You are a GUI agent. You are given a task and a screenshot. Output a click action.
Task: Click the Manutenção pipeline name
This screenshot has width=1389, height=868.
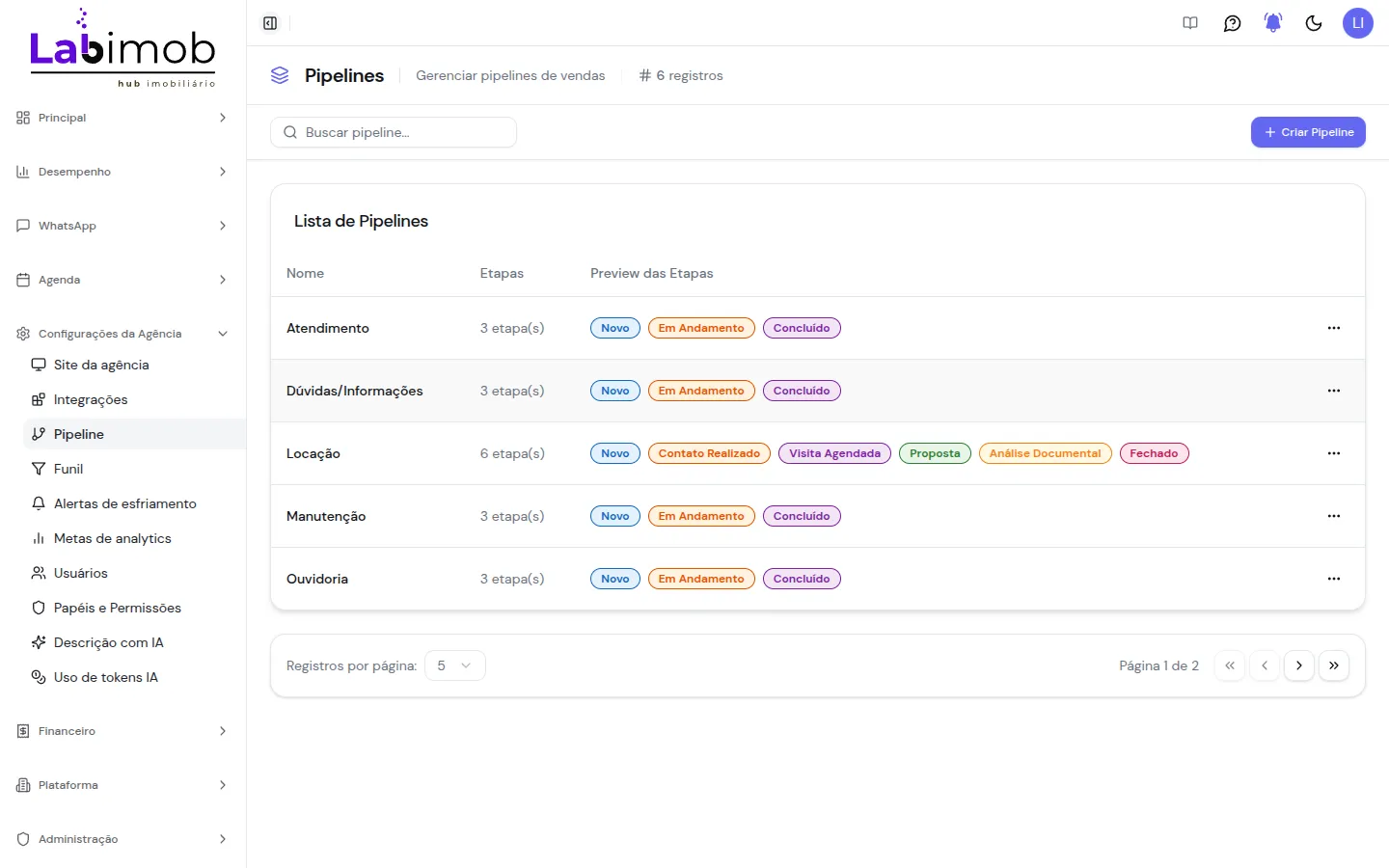point(326,516)
